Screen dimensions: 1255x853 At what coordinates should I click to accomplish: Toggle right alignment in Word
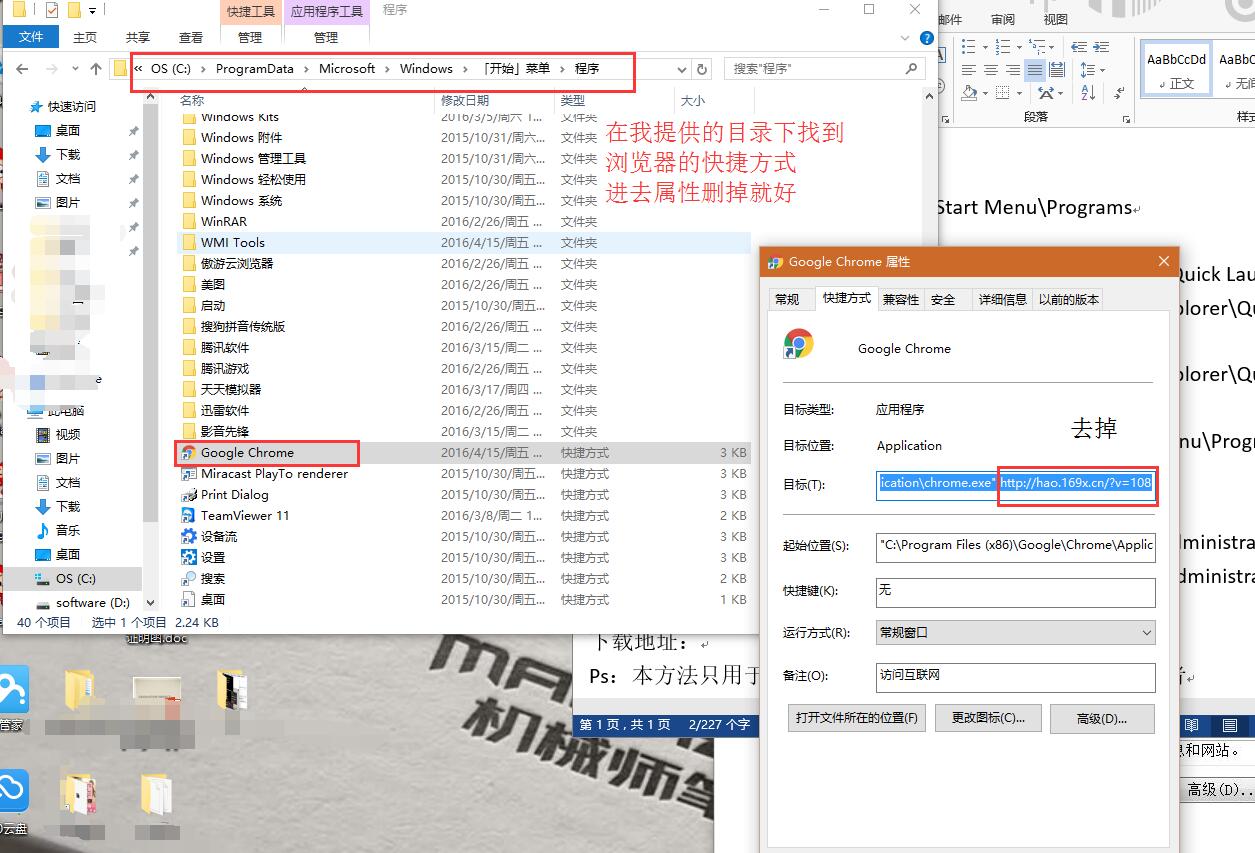1013,70
